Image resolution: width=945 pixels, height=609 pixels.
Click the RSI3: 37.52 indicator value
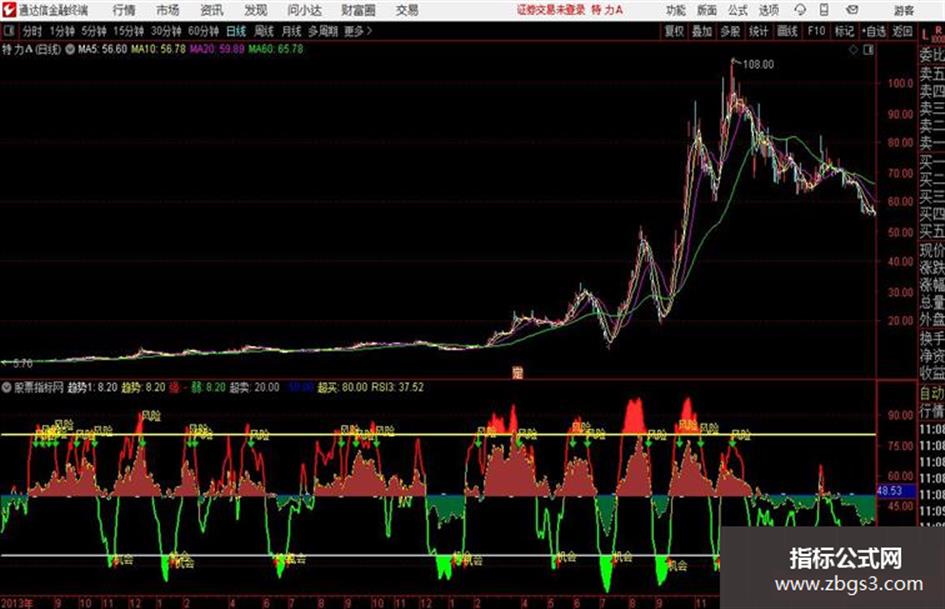pos(397,387)
